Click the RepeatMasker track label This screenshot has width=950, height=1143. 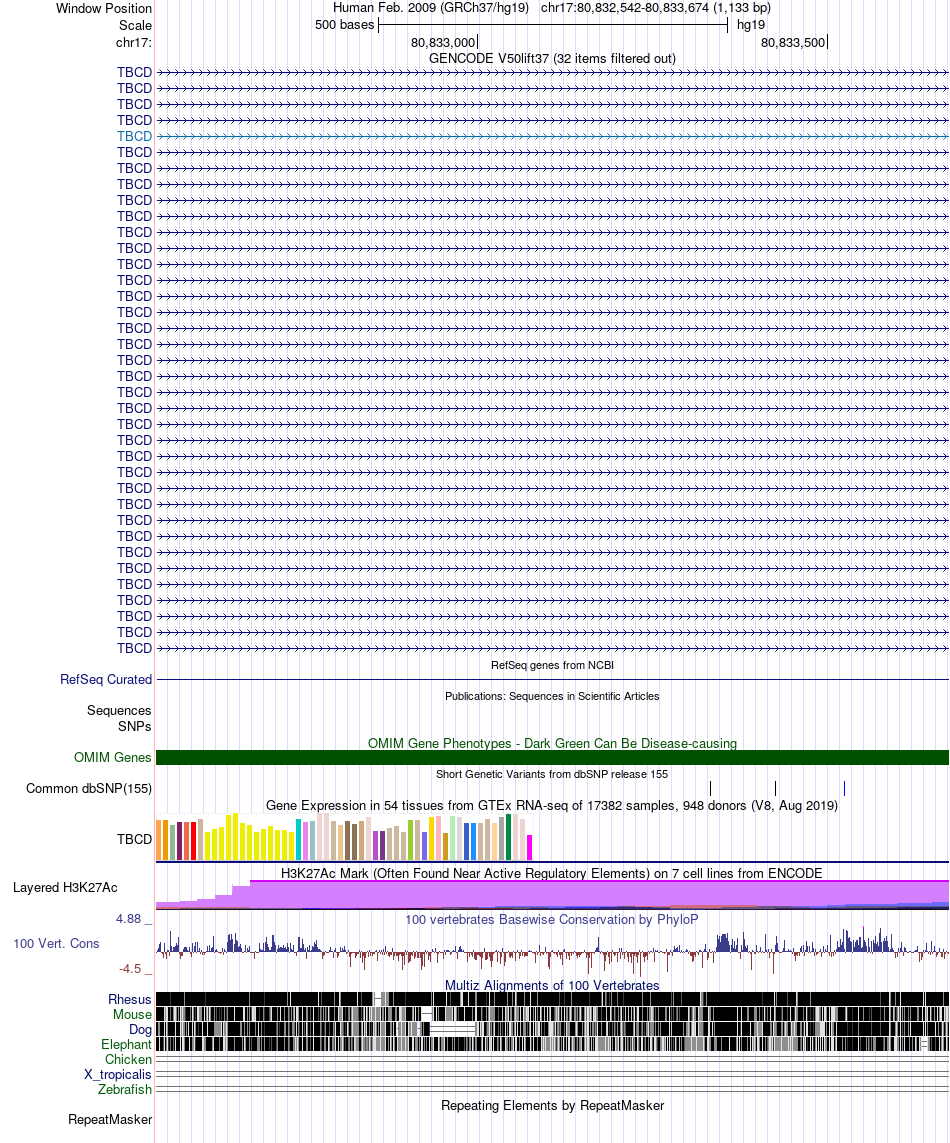[110, 1120]
